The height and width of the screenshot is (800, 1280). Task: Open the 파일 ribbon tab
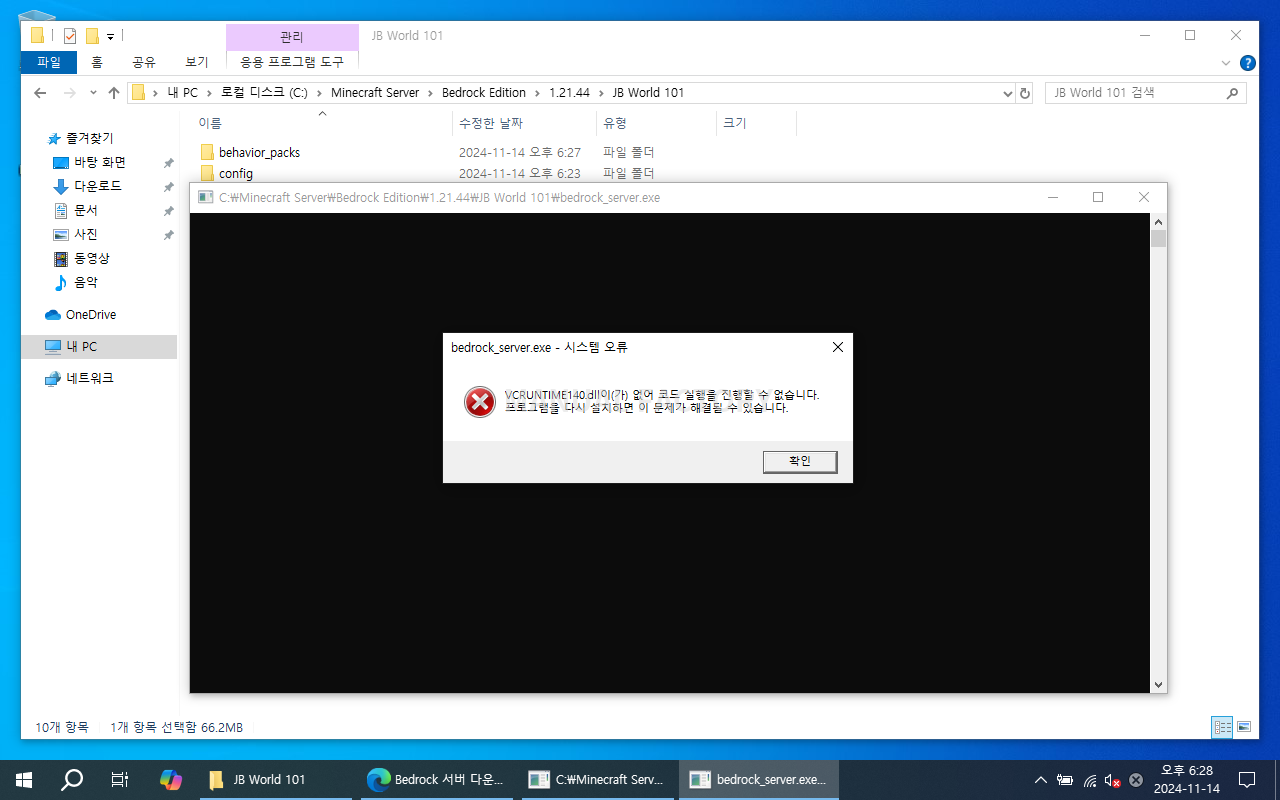(49, 62)
